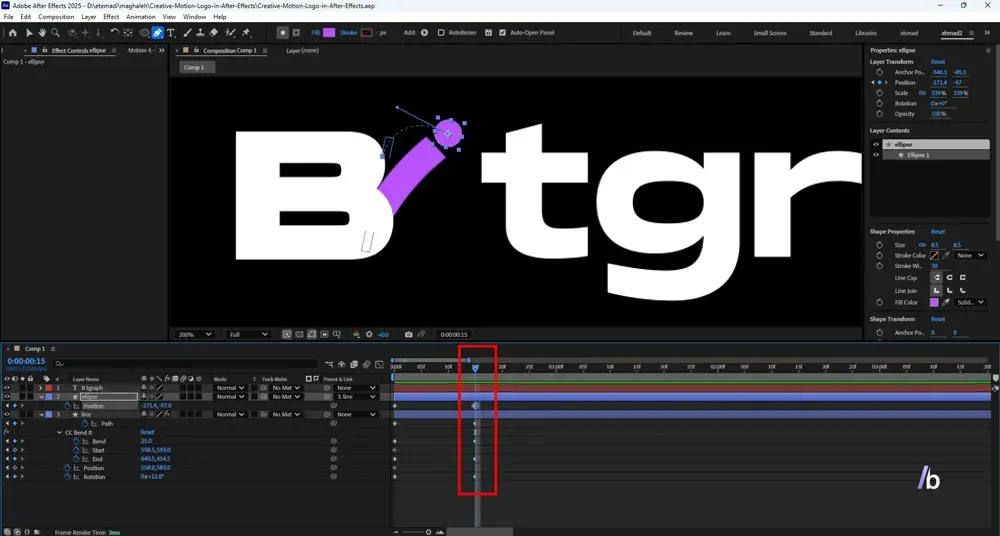
Task: Click stopwatch for Rotation in timeline
Action: (x=67, y=477)
